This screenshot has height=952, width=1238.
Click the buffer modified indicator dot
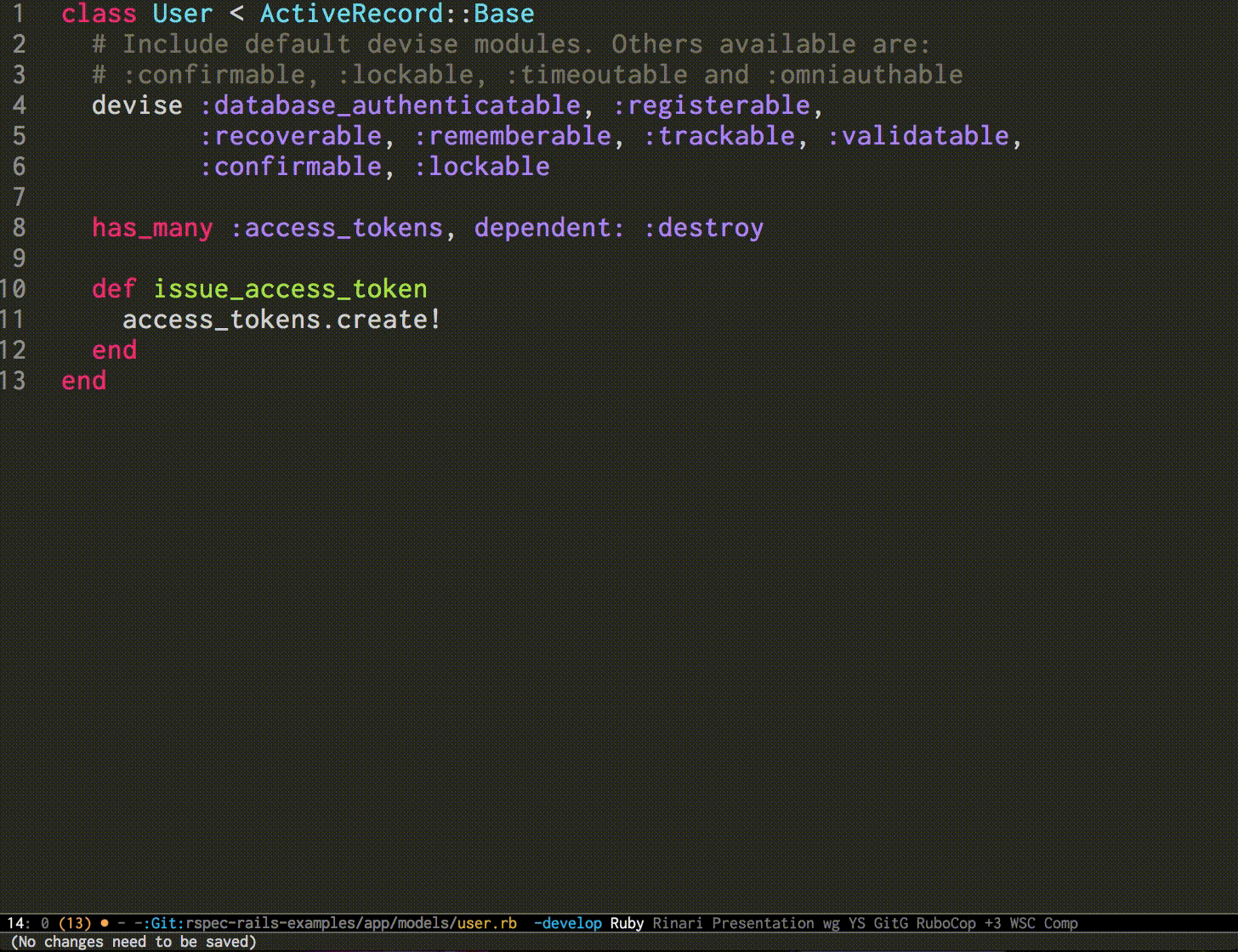[x=103, y=922]
